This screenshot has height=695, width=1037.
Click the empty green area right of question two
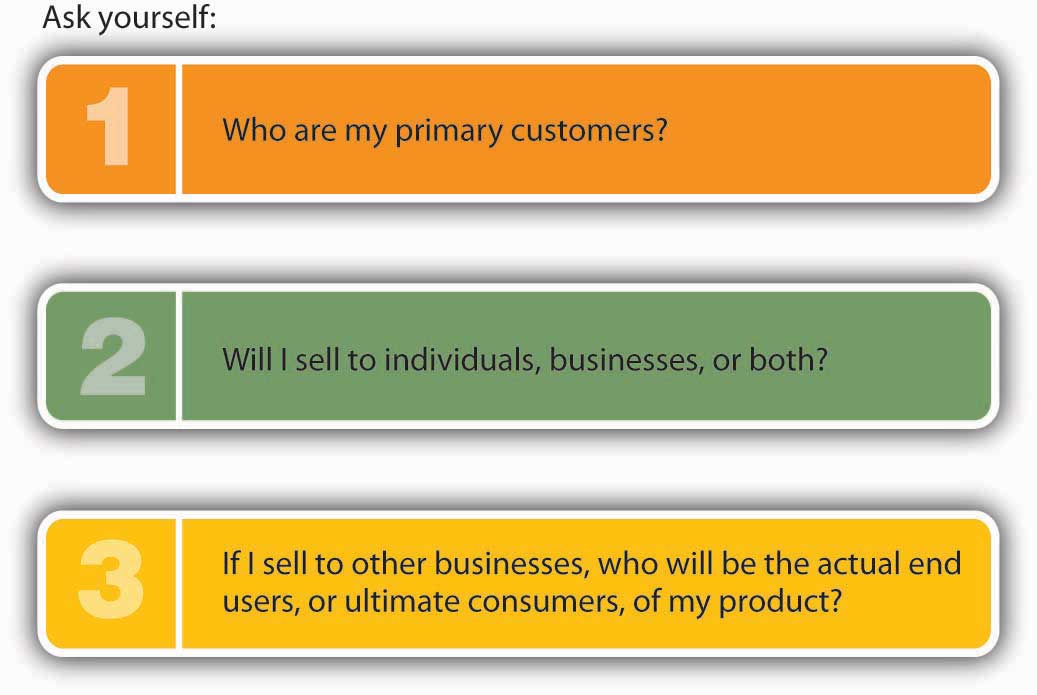click(909, 356)
